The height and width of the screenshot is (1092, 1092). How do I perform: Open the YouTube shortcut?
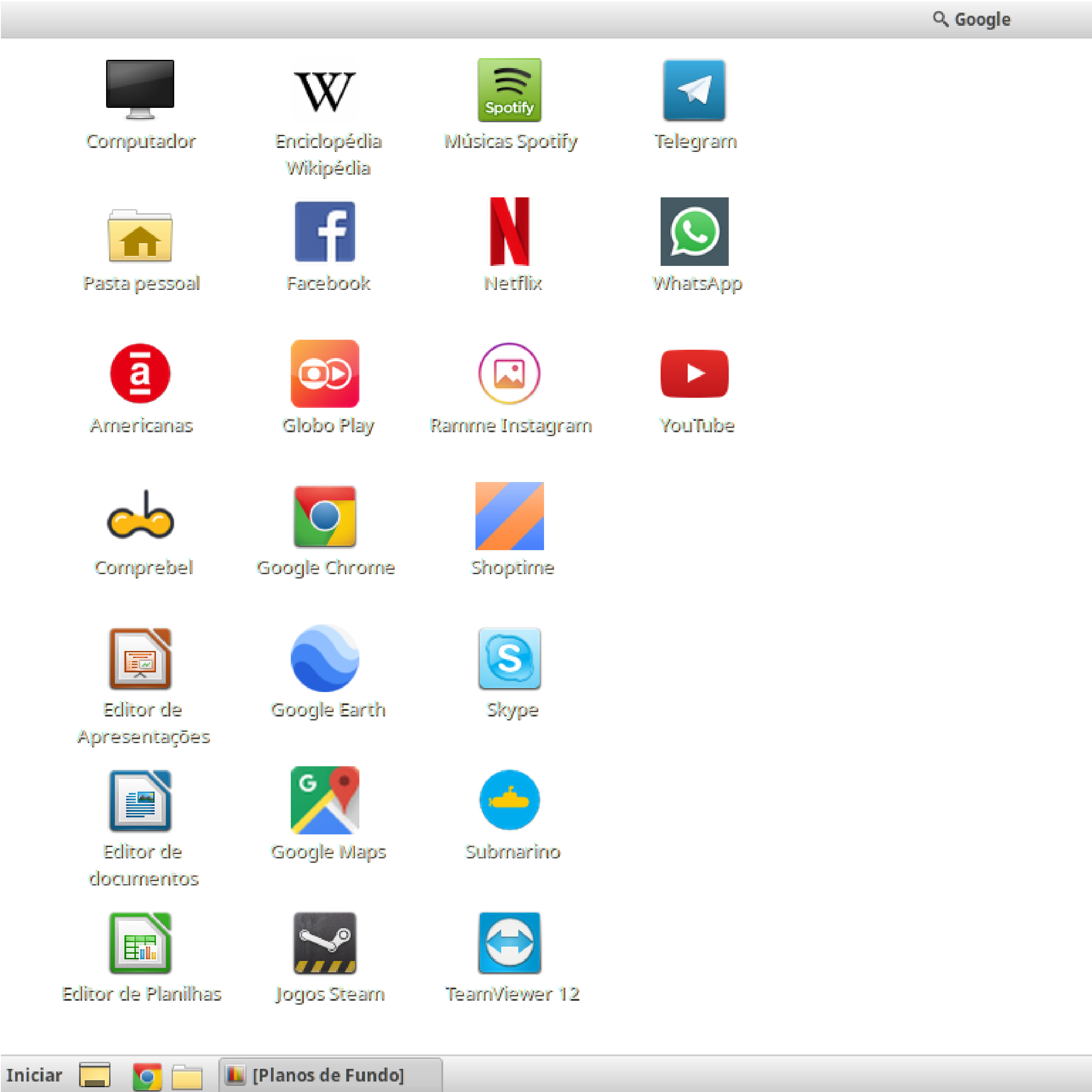694,374
